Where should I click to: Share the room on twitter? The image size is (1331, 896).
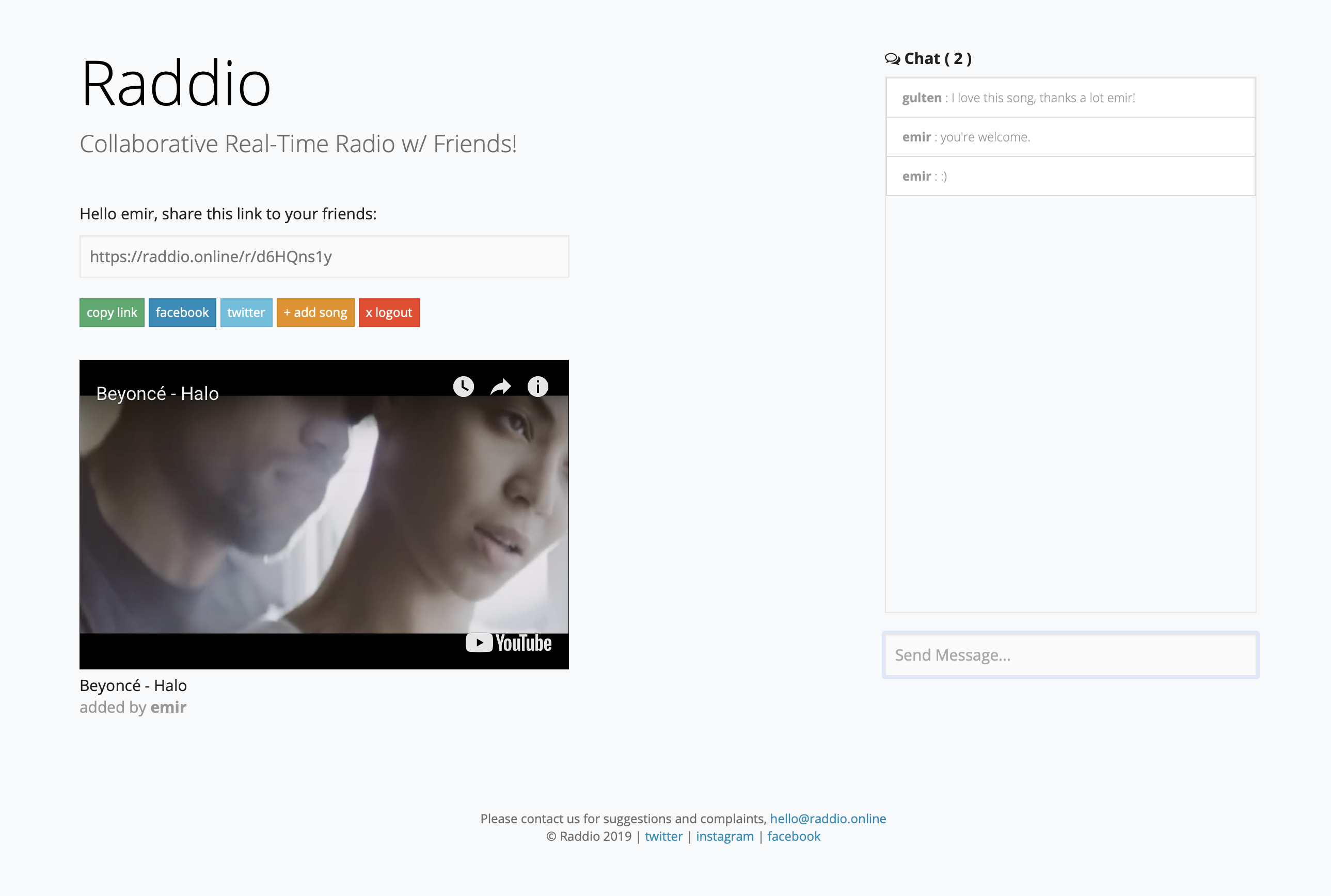[246, 313]
